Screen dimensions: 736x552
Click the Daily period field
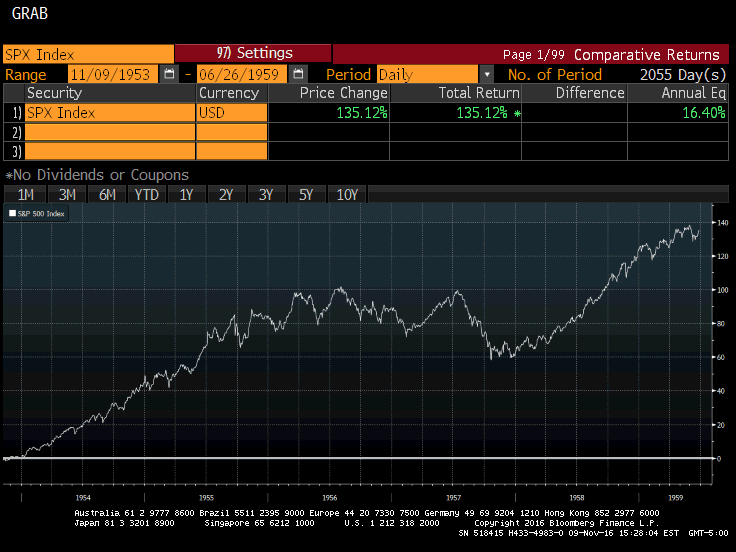(428, 74)
